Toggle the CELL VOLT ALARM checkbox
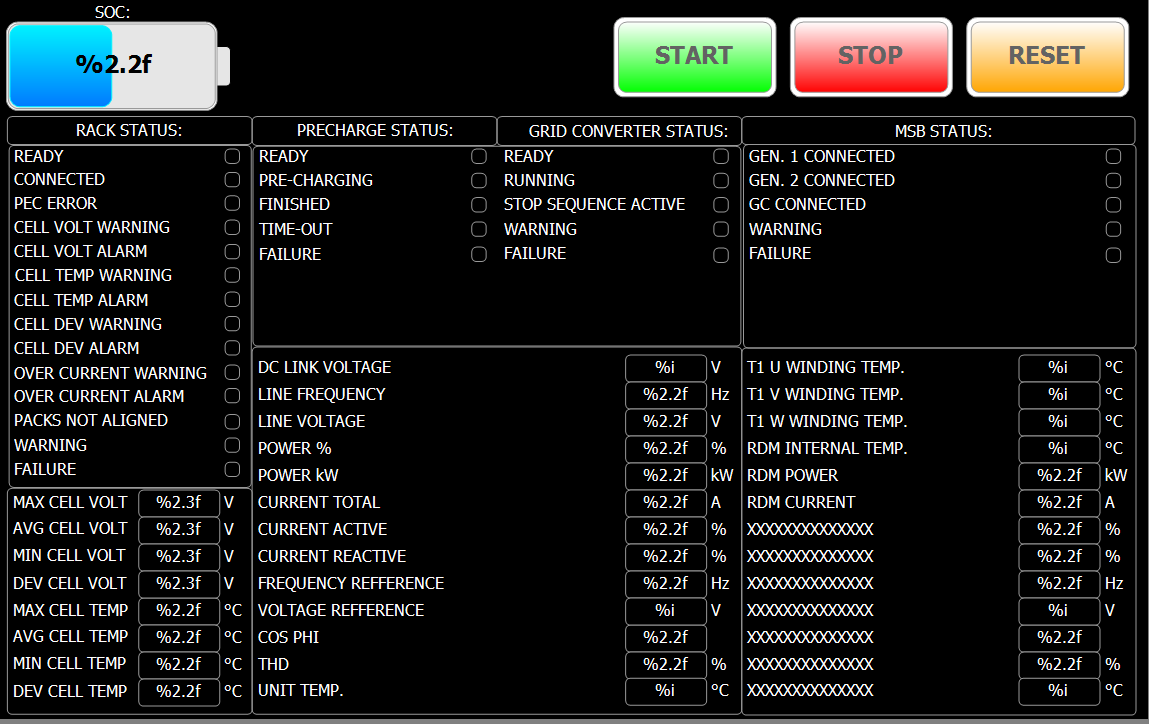 tap(232, 252)
